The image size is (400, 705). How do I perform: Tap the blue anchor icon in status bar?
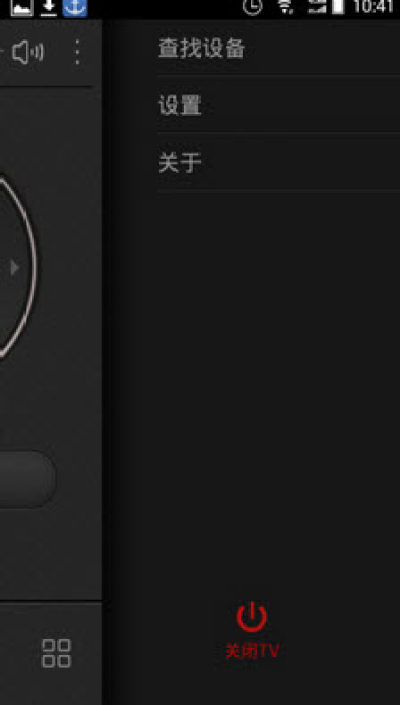(x=75, y=8)
